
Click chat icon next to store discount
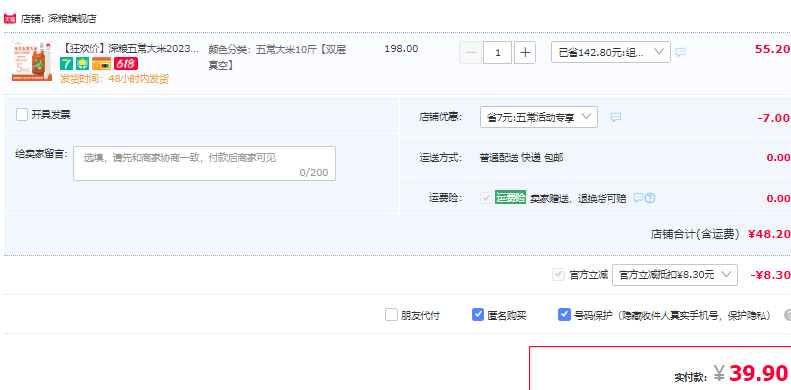point(616,118)
